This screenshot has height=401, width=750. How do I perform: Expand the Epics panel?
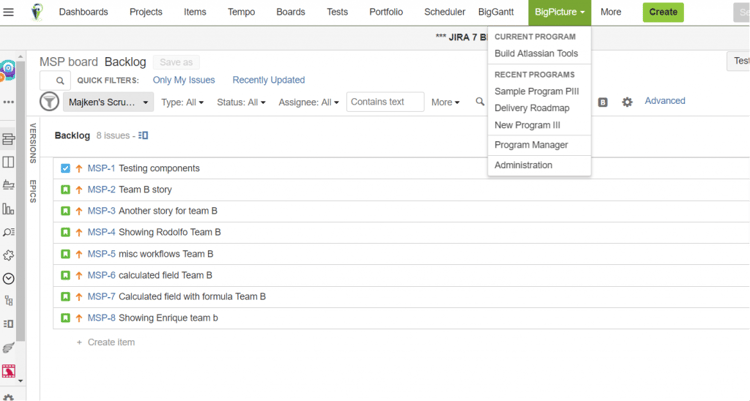coord(33,191)
